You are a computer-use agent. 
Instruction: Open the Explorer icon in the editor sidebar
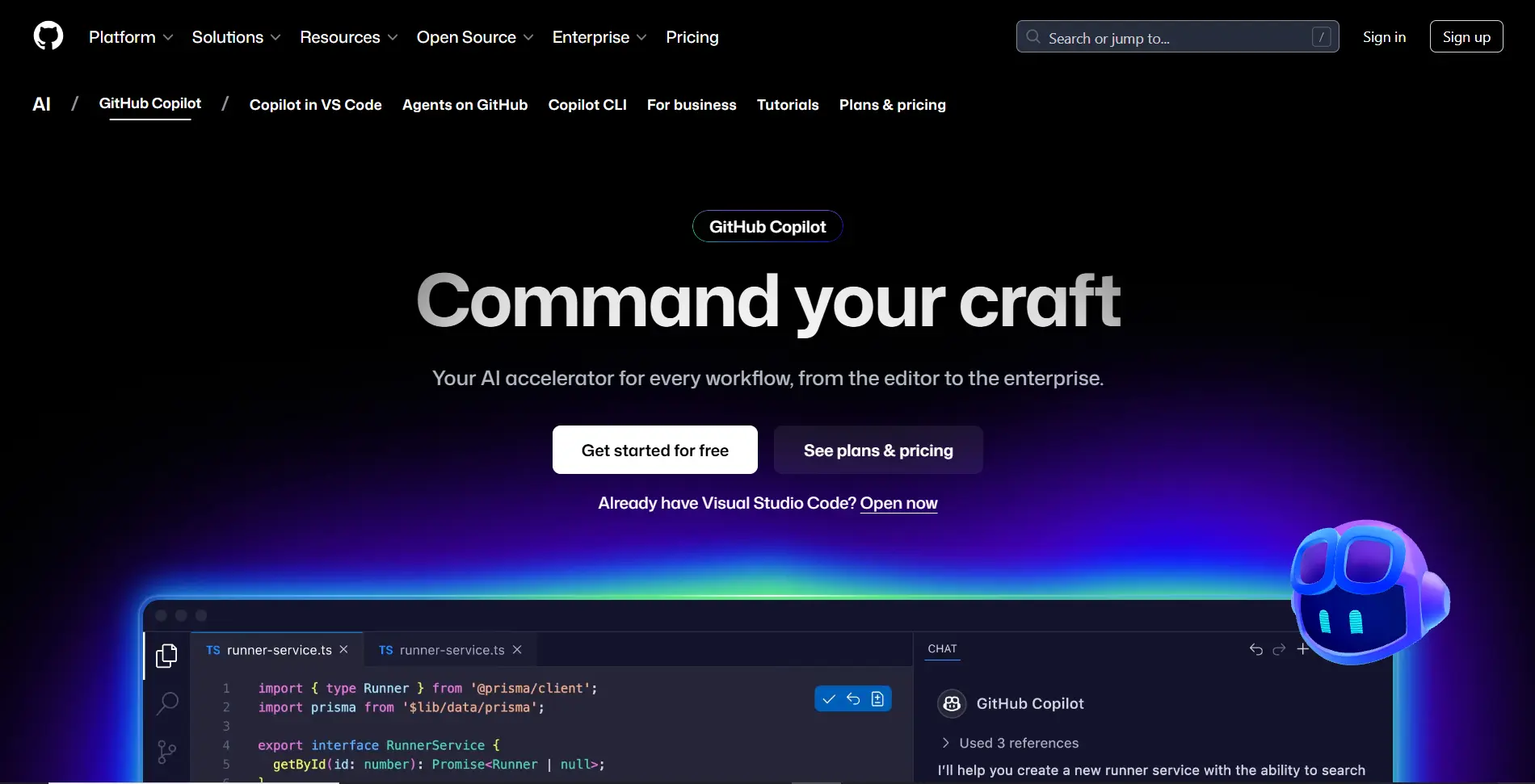pyautogui.click(x=166, y=656)
